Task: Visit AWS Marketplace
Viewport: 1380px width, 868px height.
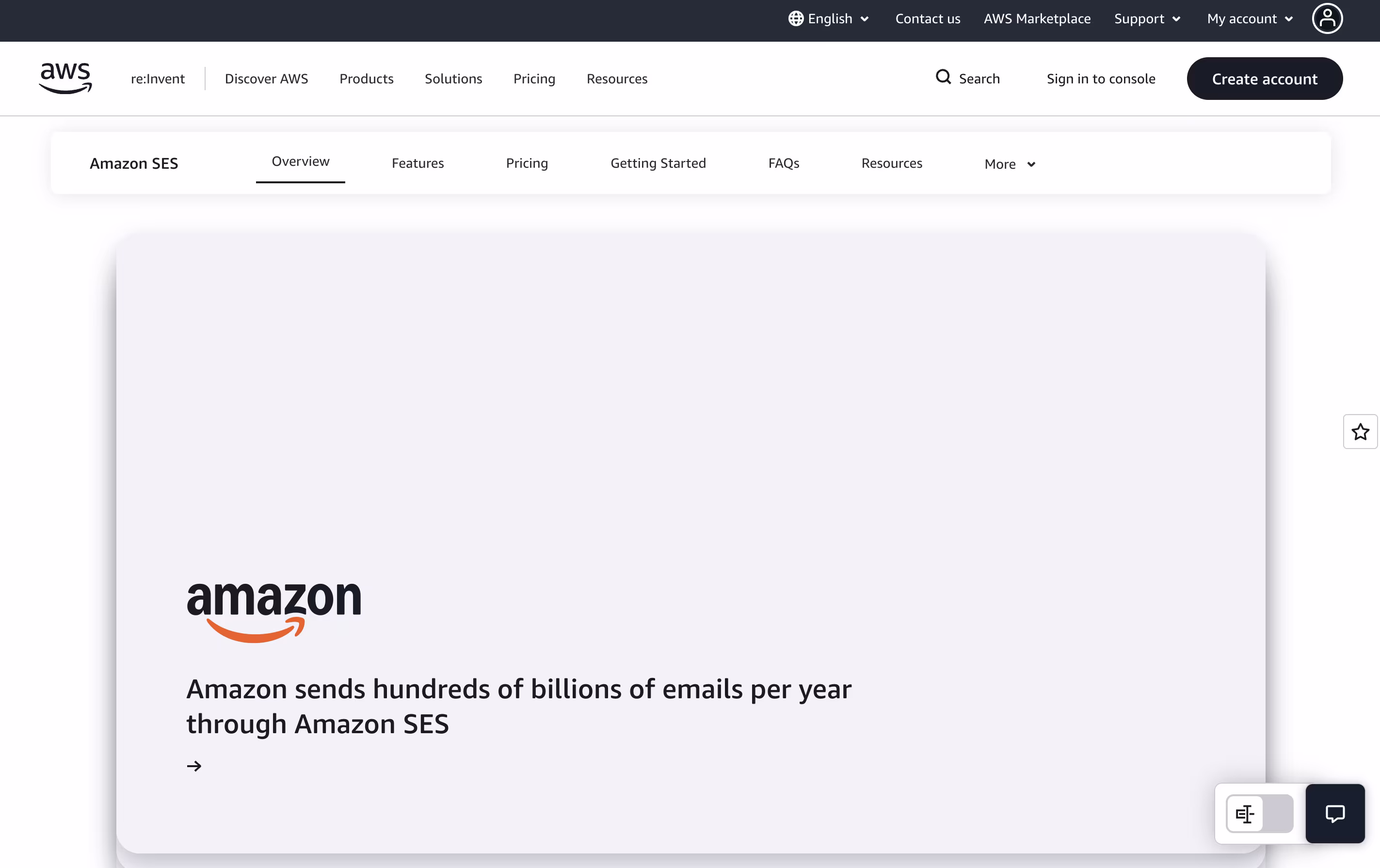Action: [x=1037, y=18]
